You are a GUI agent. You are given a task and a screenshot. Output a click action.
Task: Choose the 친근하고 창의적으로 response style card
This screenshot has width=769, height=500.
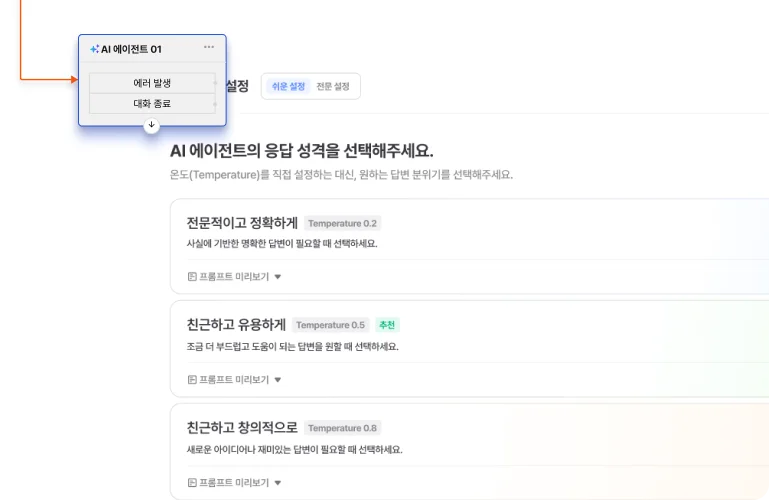(x=469, y=451)
